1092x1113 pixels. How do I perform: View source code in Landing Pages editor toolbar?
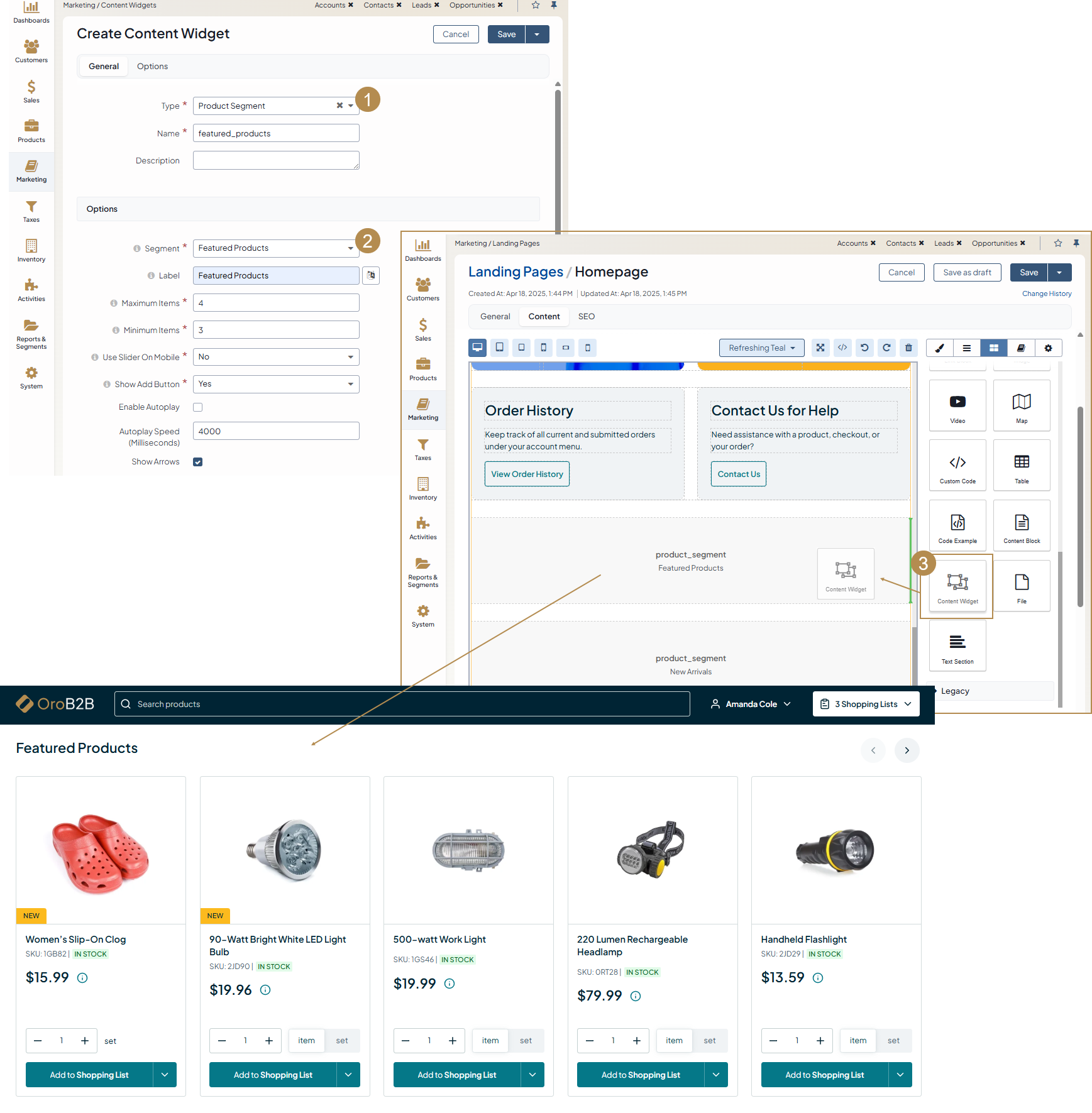[x=842, y=348]
